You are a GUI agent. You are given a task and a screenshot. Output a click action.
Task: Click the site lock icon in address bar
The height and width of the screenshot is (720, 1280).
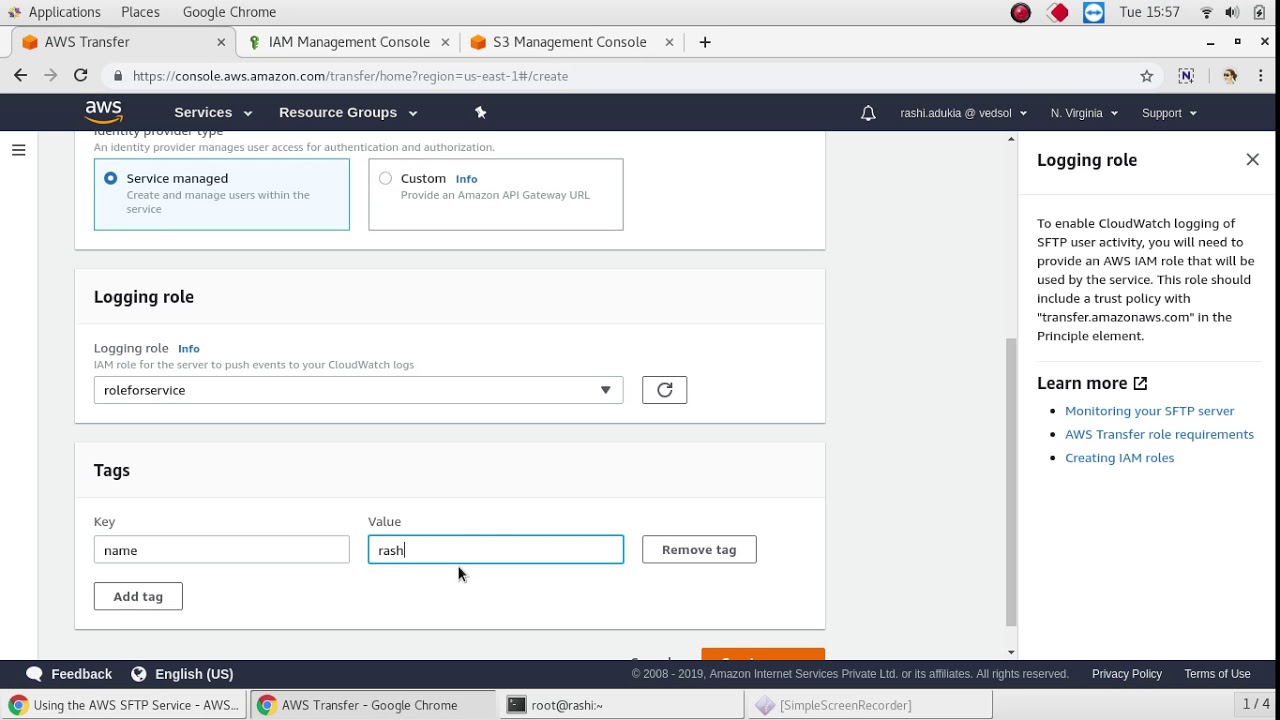tap(118, 76)
